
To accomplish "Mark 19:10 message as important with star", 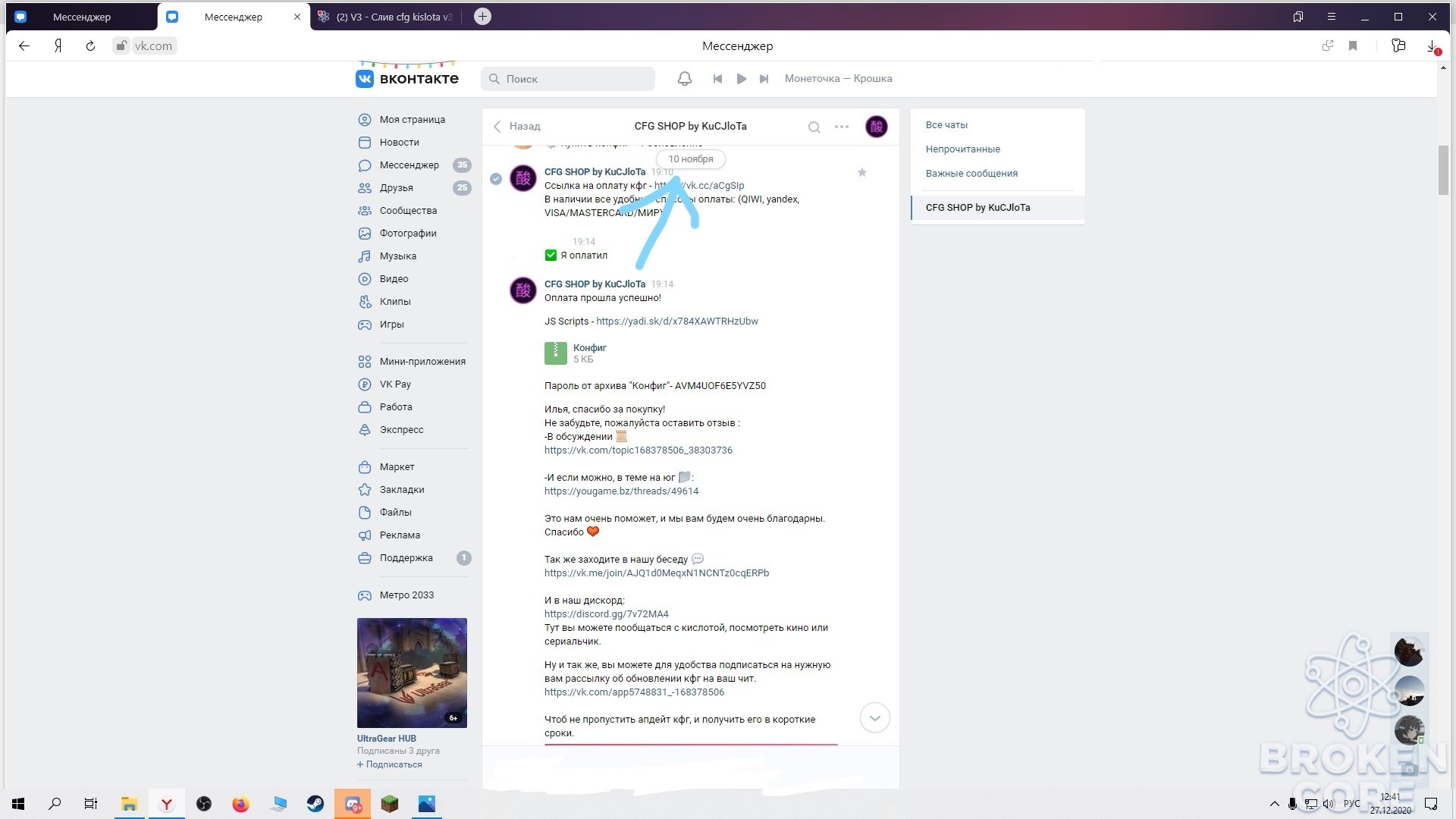I will point(861,172).
